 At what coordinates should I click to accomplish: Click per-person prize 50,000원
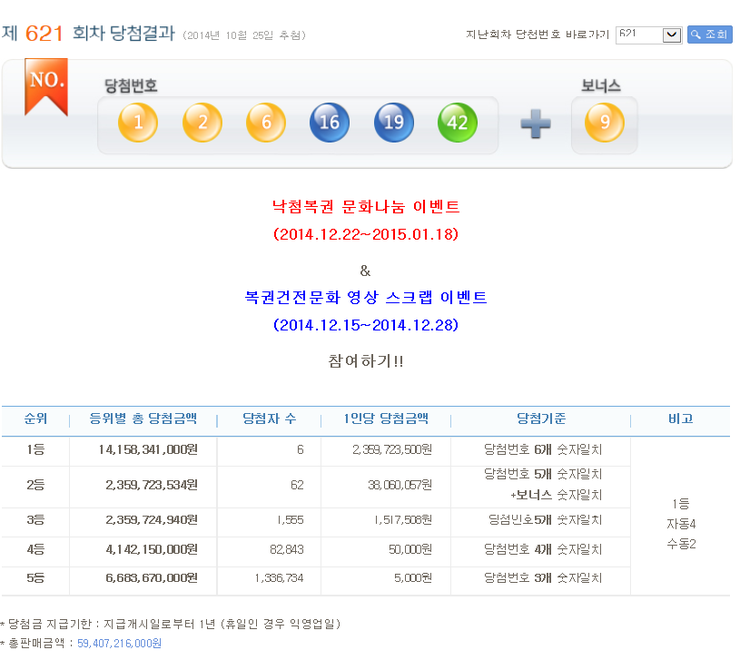click(x=410, y=550)
